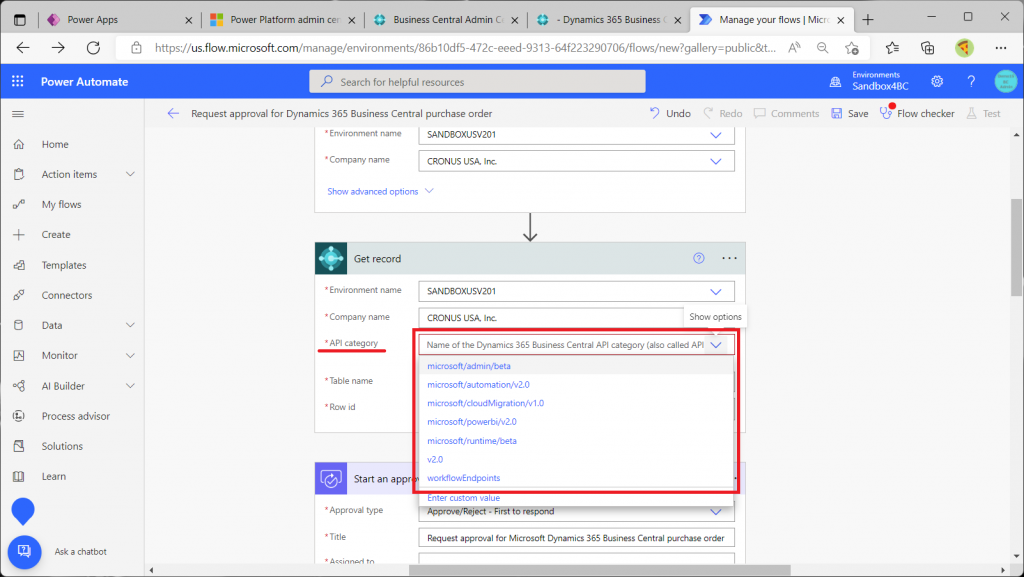Open Solutions in sidebar
Image resolution: width=1024 pixels, height=577 pixels.
(62, 446)
